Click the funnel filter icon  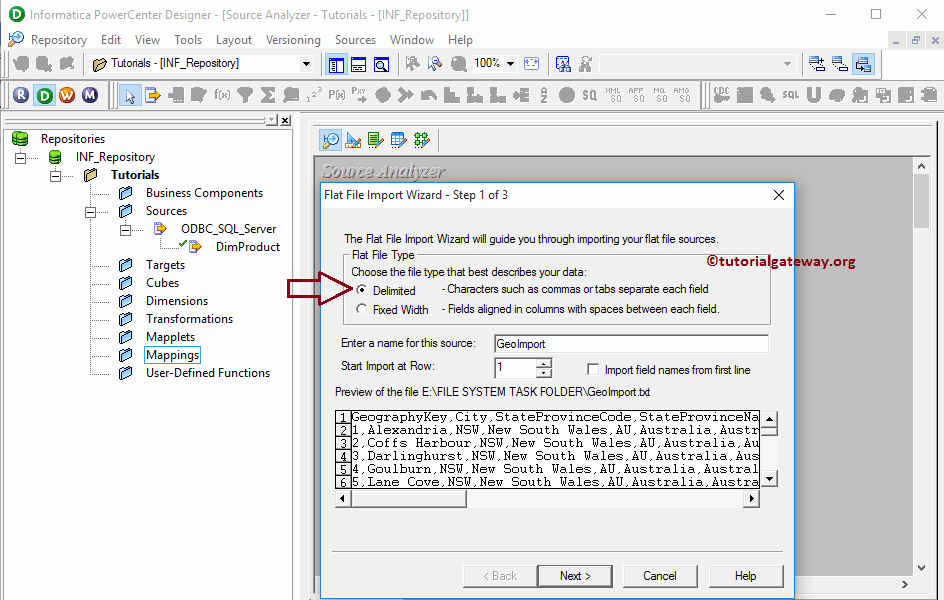click(245, 95)
